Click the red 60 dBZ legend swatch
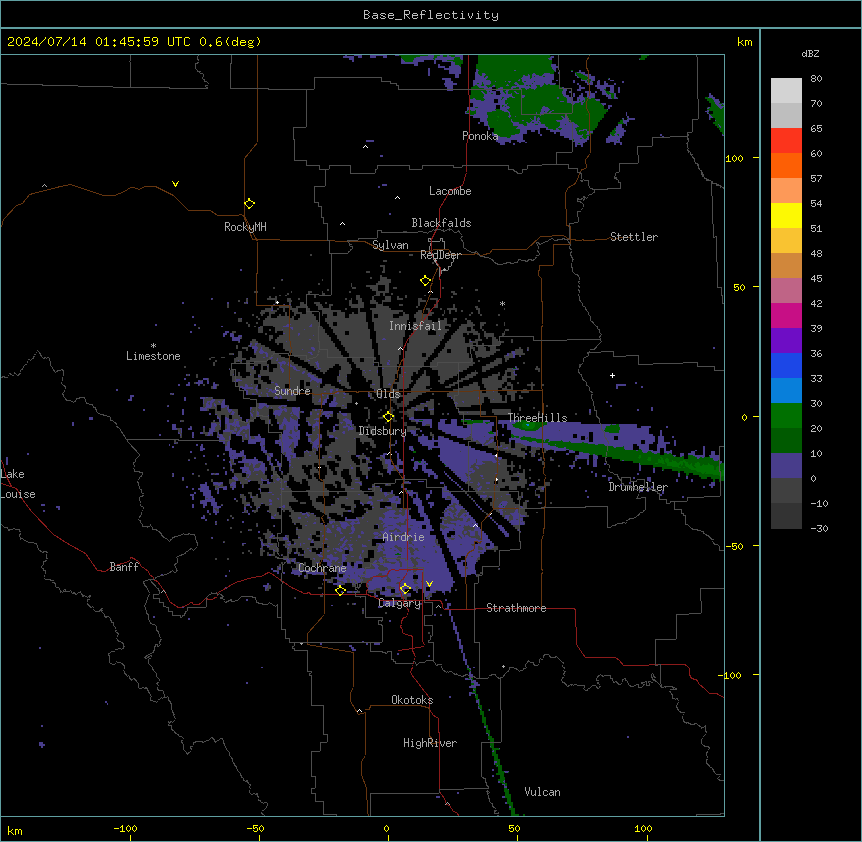Image resolution: width=862 pixels, height=842 pixels. [786, 141]
